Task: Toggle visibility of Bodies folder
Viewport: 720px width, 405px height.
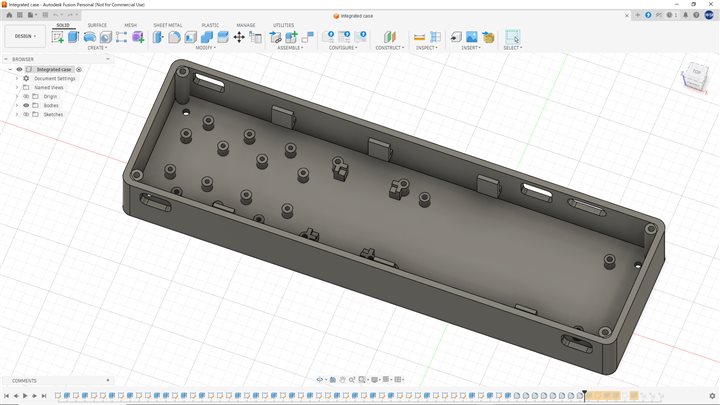Action: (x=26, y=106)
